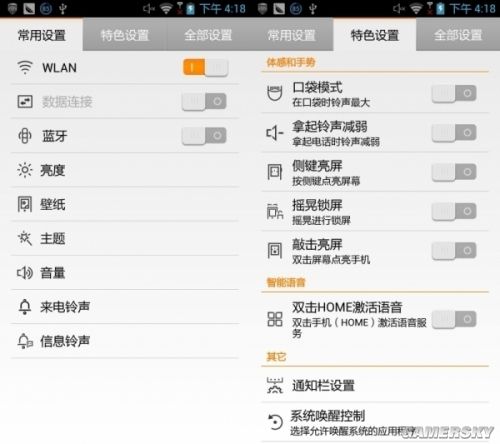Click the 蓝牙 Bluetooth icon
Screen dimensions: 500x444
[25, 136]
